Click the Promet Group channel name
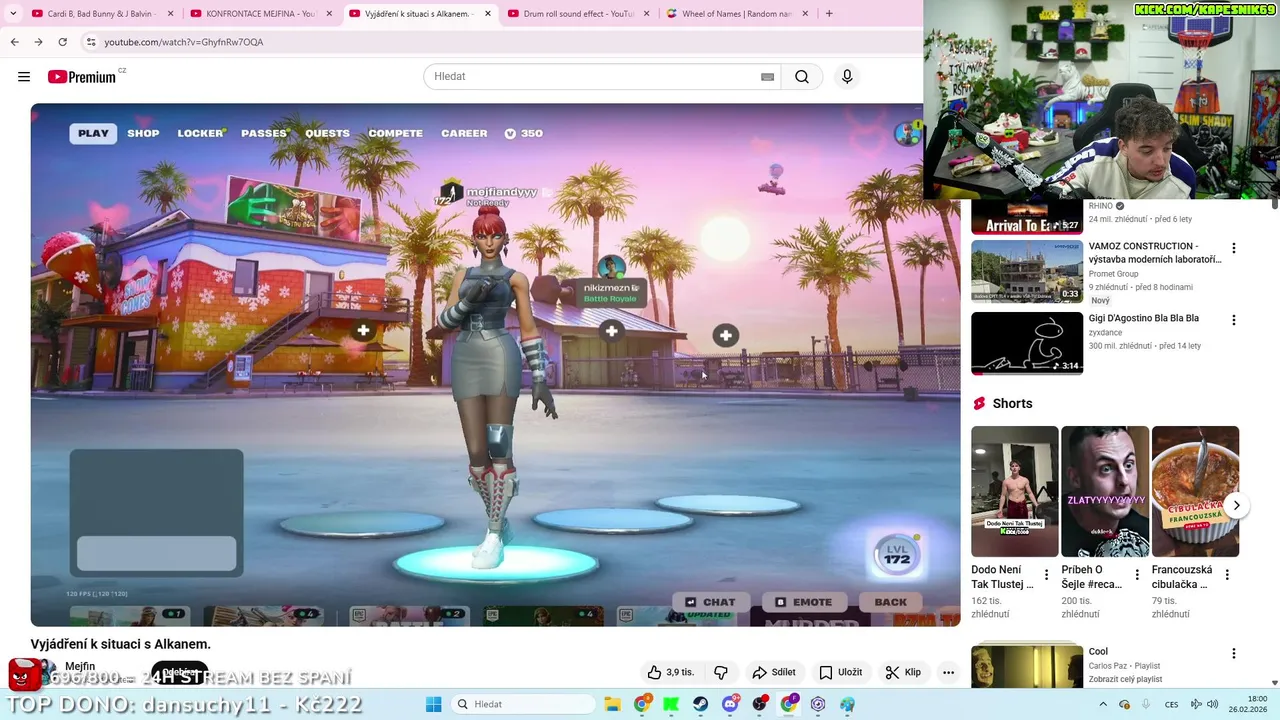1280x720 pixels. 1113,274
